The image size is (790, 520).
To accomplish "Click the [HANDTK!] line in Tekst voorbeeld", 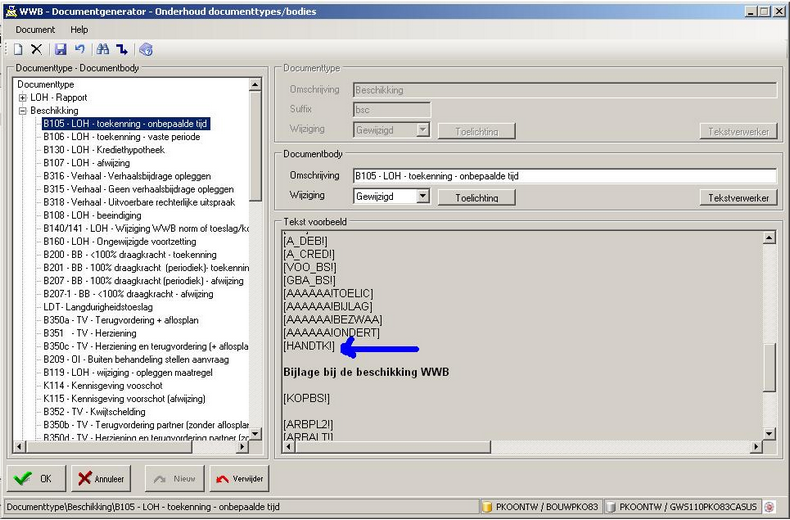I will pos(309,346).
